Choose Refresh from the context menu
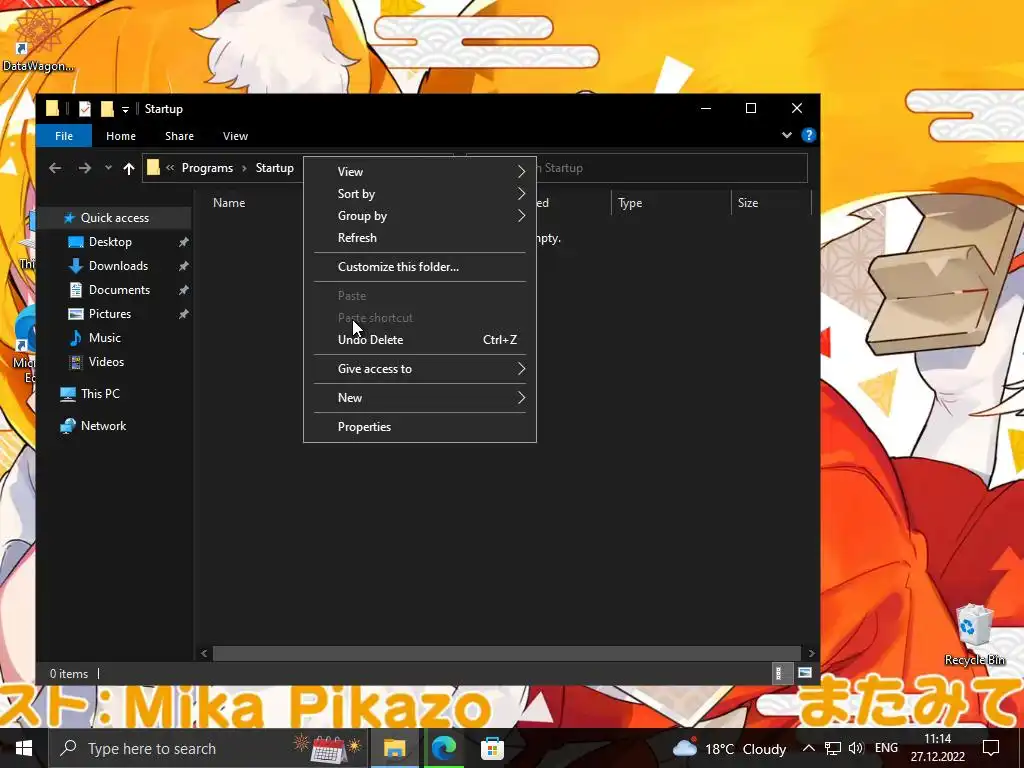1024x768 pixels. click(x=420, y=238)
